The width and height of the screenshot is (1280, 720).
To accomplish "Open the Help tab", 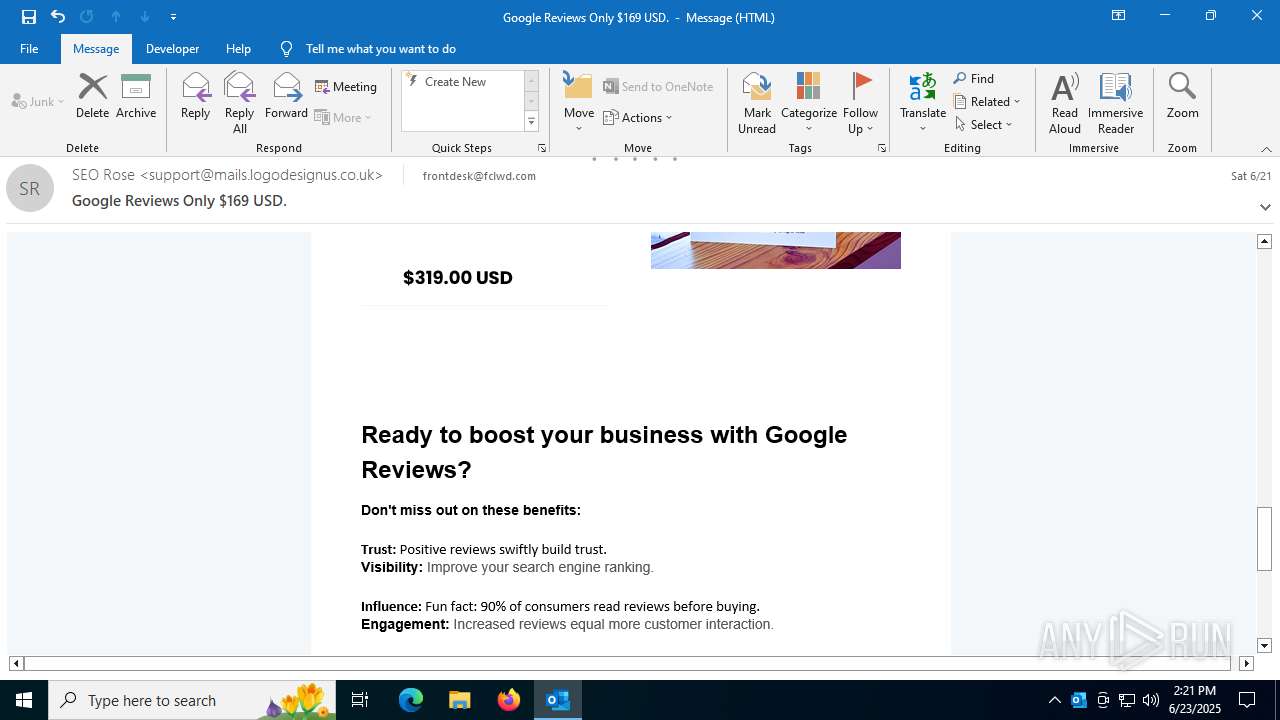I will 238,48.
